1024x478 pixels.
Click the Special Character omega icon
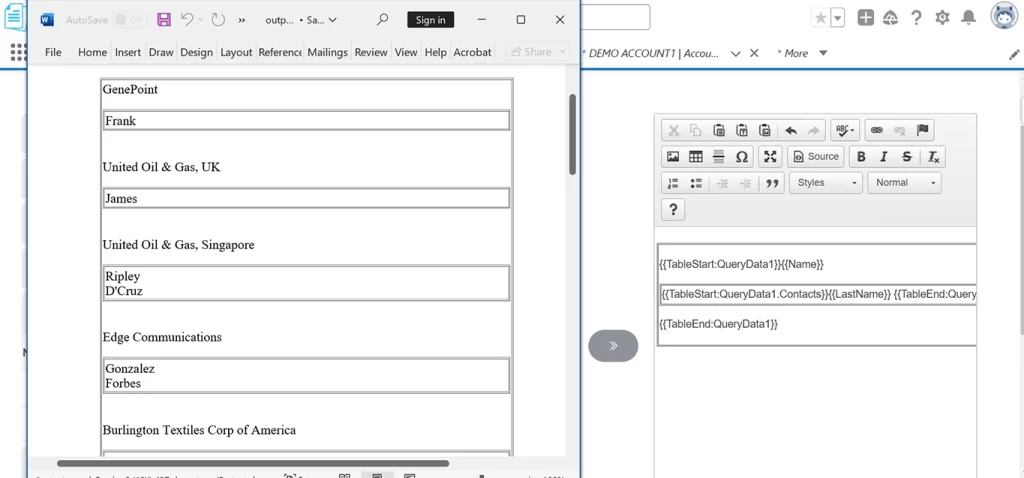(x=741, y=157)
